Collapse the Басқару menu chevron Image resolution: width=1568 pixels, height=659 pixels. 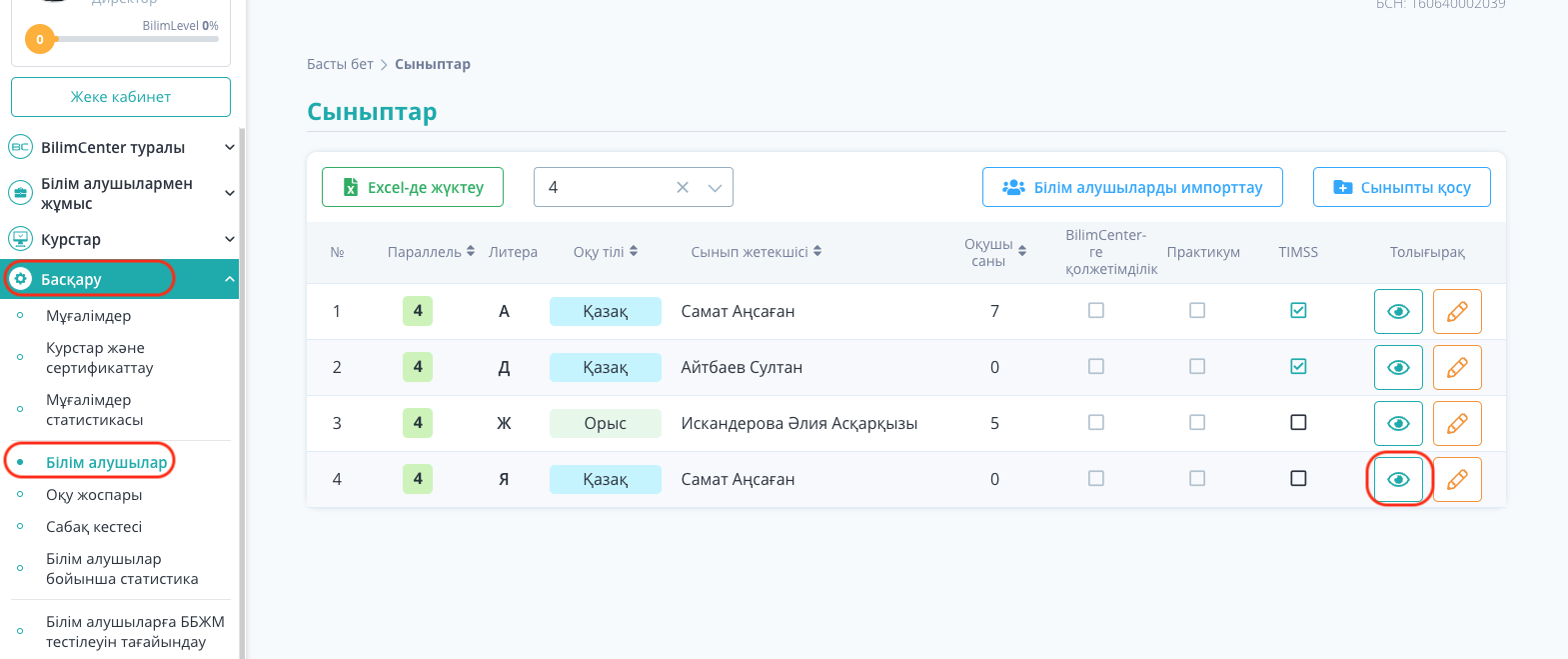pos(230,279)
